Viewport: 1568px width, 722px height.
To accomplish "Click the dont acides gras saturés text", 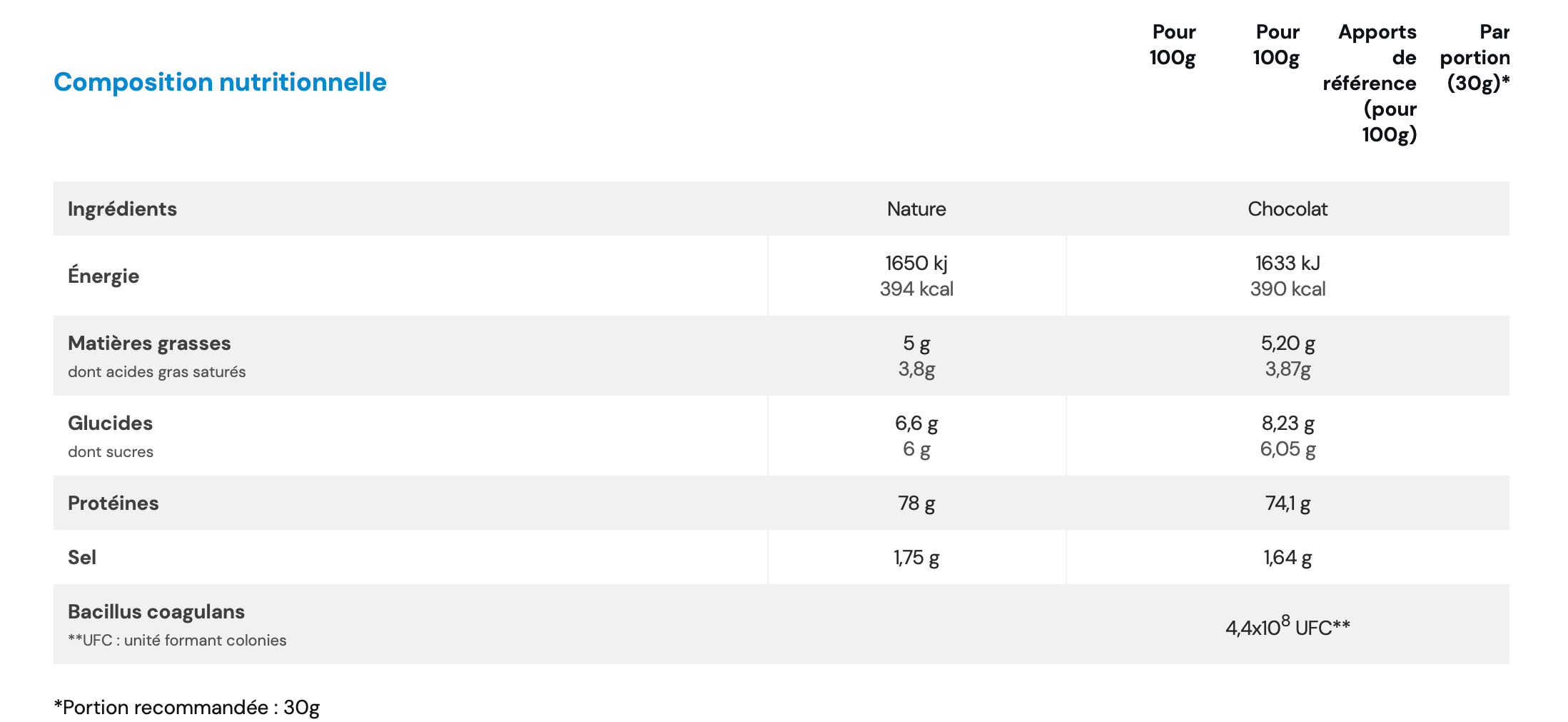I will point(156,371).
